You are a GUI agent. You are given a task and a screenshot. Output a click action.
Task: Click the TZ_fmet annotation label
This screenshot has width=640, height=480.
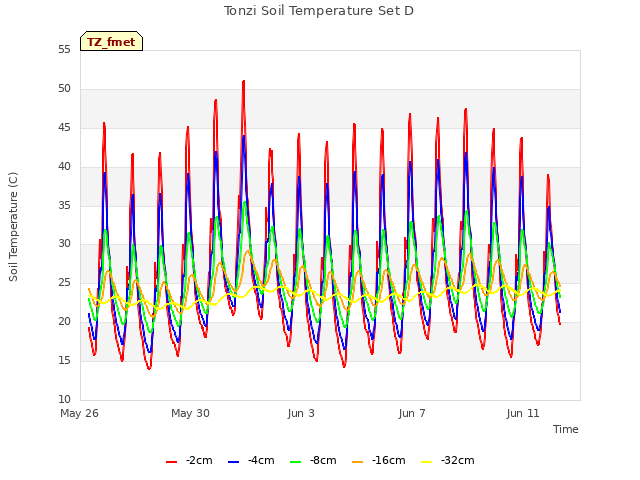111,41
